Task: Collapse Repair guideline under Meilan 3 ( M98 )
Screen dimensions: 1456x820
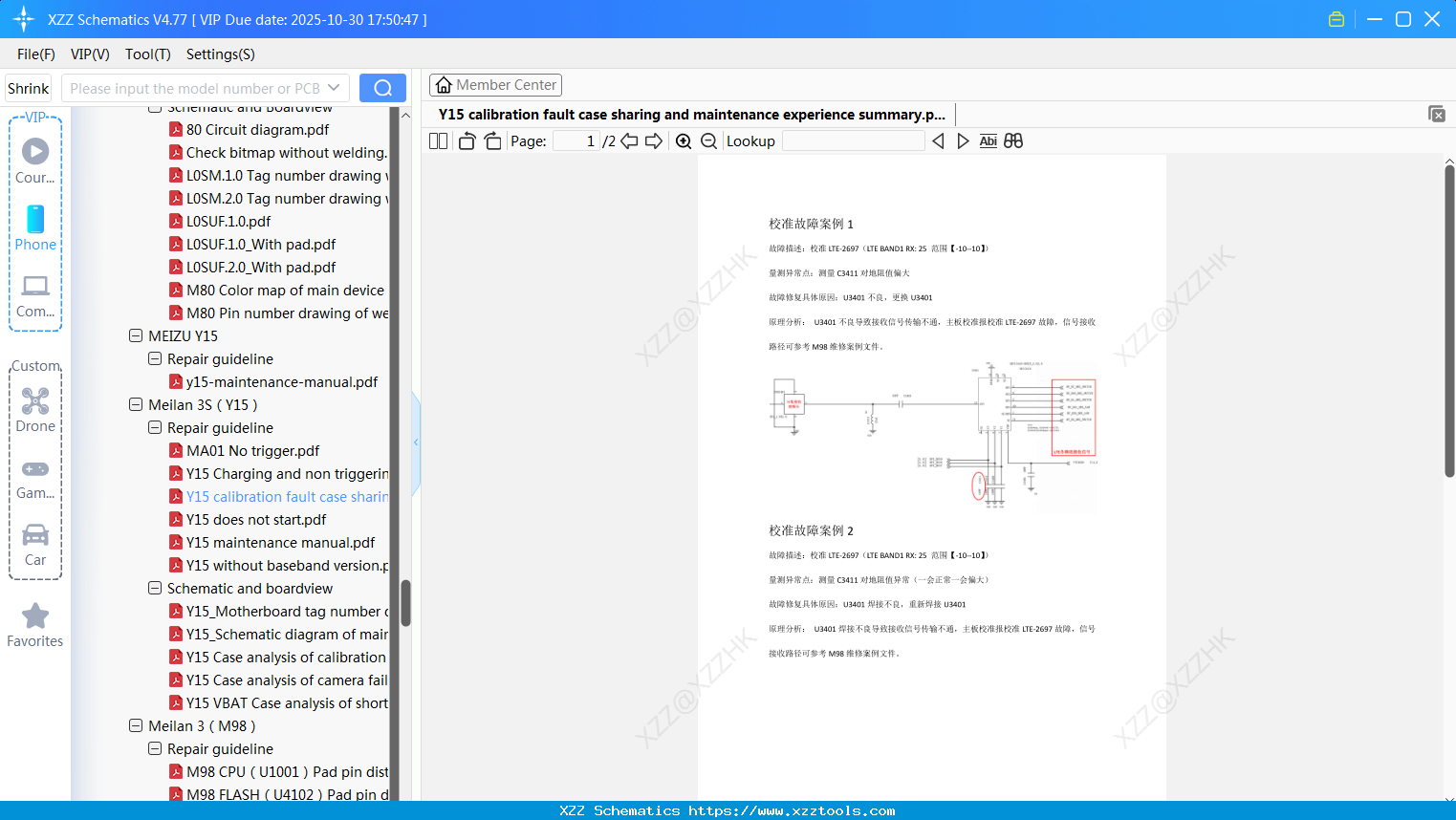Action: click(x=155, y=748)
